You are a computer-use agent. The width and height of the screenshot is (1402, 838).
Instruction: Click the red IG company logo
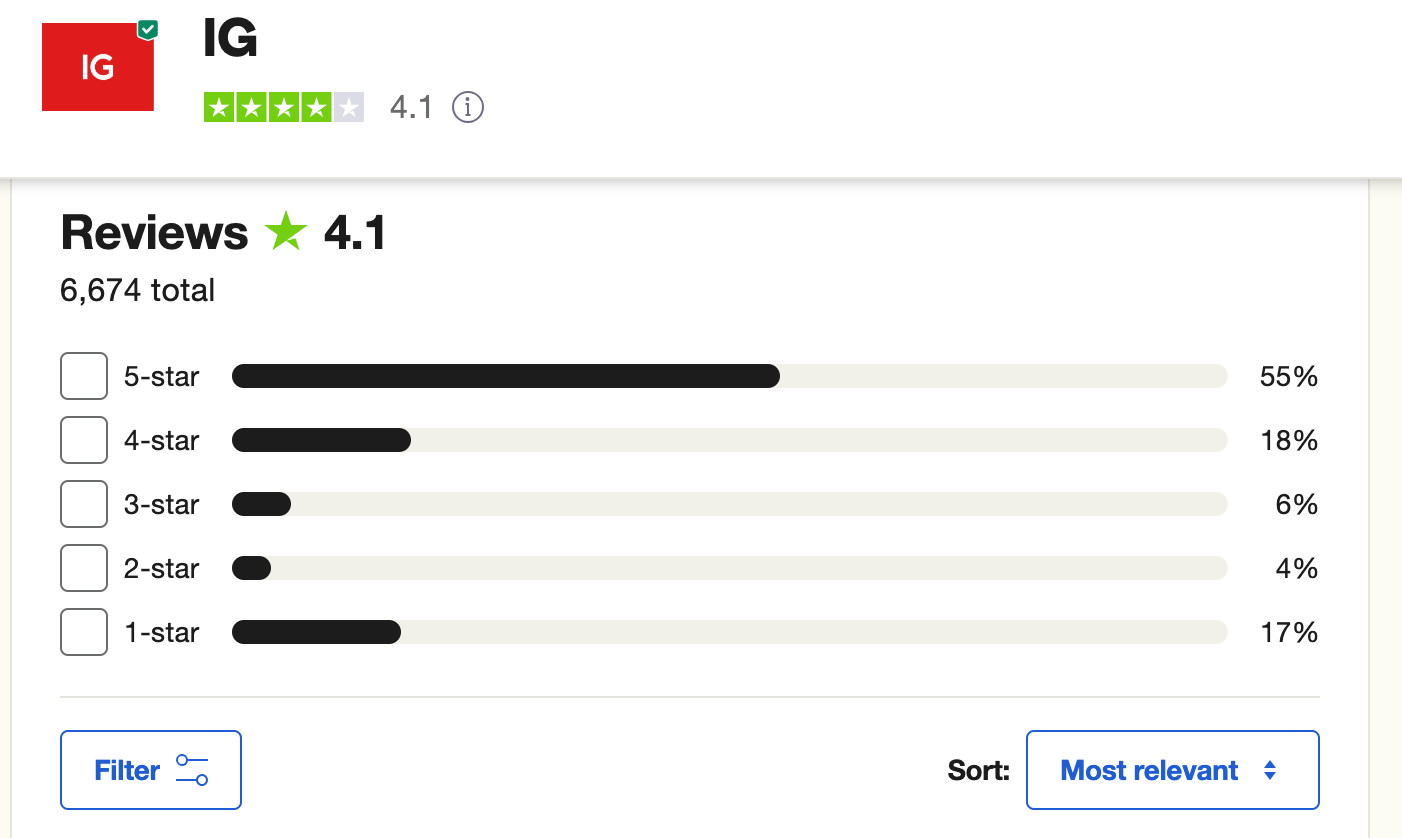97,67
